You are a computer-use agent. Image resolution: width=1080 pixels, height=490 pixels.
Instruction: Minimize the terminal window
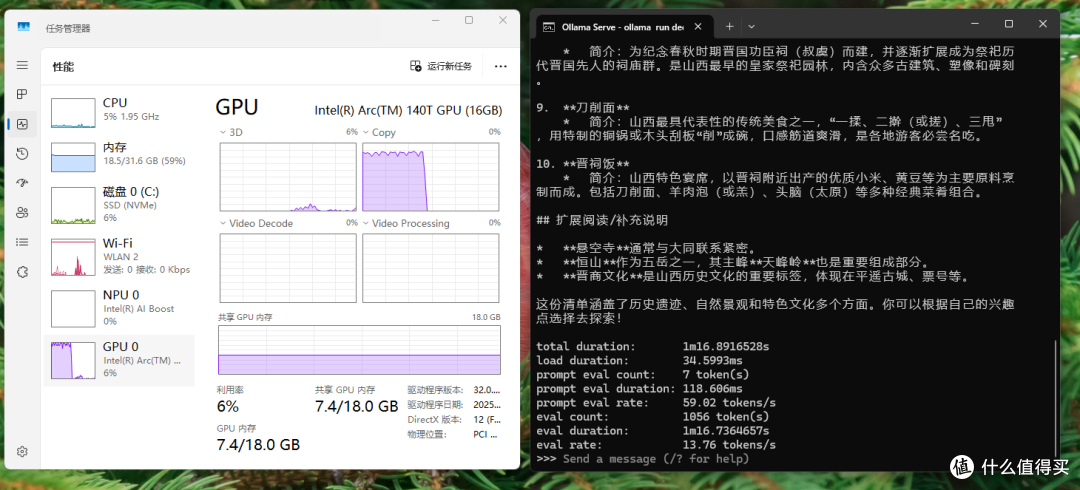pyautogui.click(x=973, y=24)
